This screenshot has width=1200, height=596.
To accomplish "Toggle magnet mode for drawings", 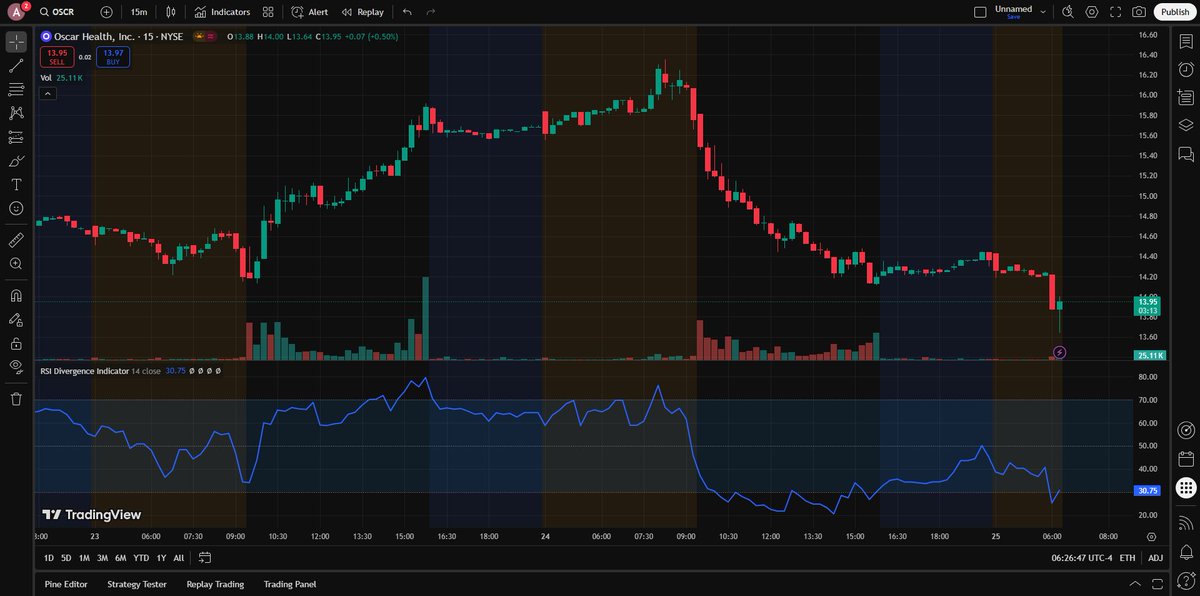I will click(16, 296).
